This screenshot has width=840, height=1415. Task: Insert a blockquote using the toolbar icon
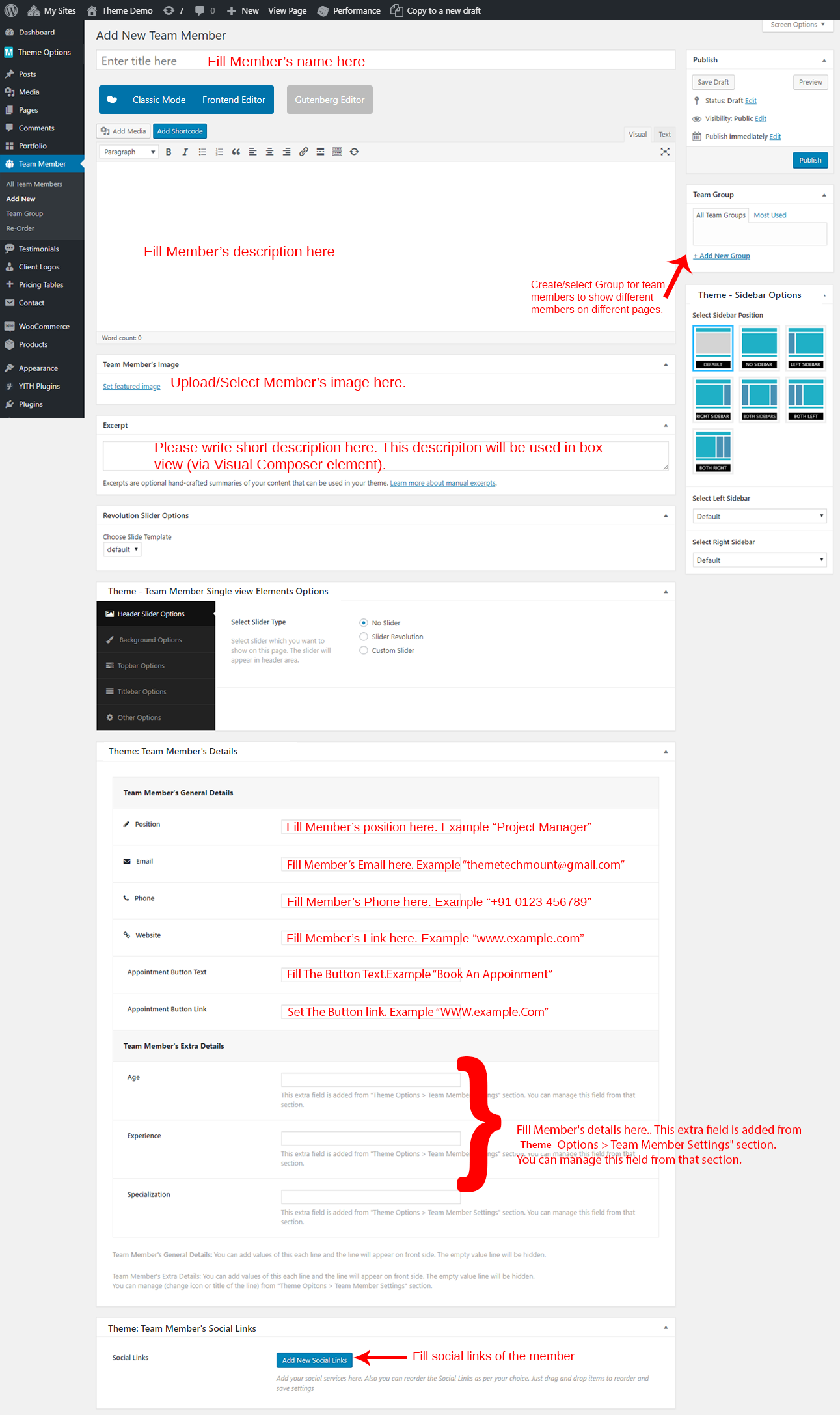pos(236,152)
